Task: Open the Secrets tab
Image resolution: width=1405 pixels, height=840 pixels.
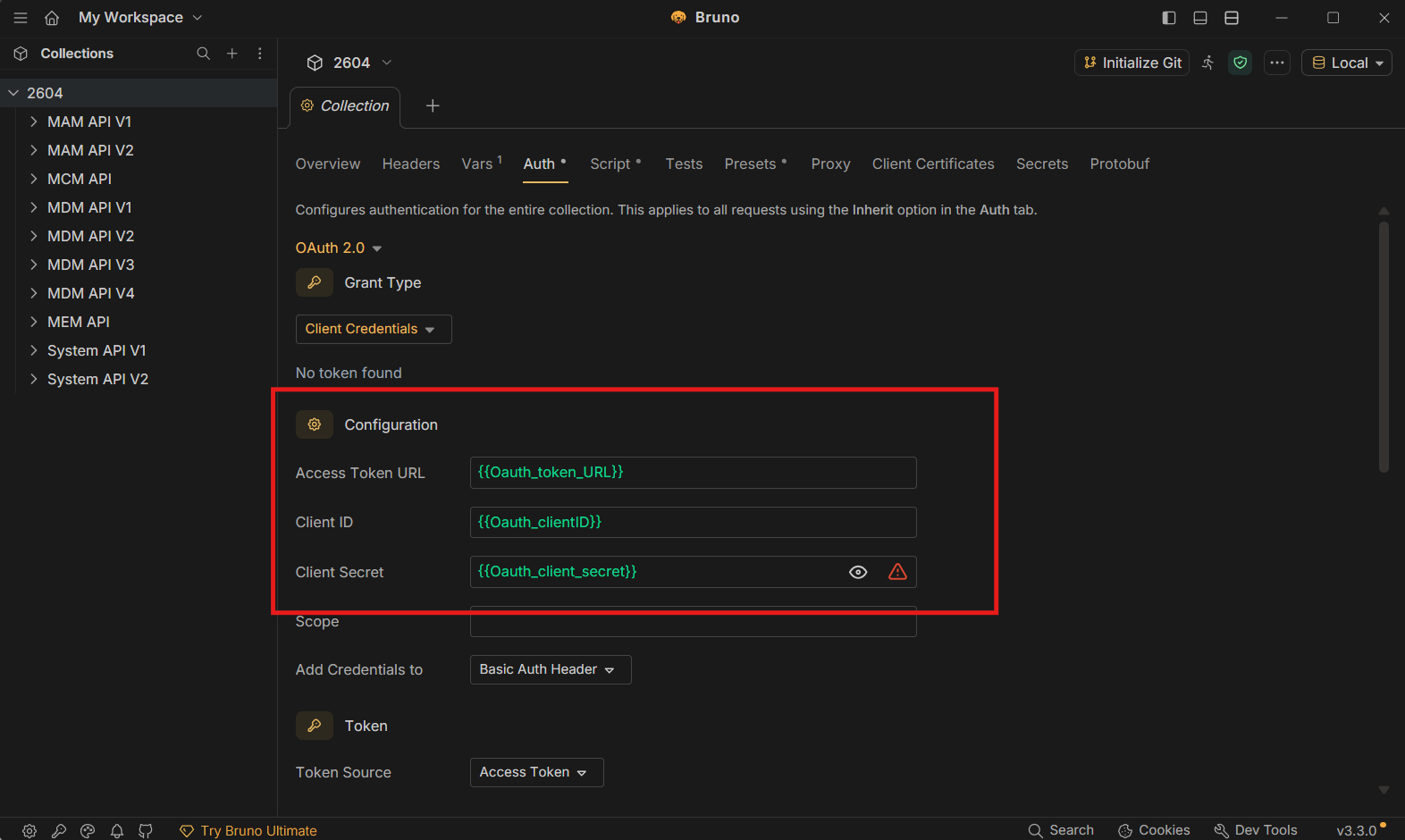Action: click(x=1042, y=164)
